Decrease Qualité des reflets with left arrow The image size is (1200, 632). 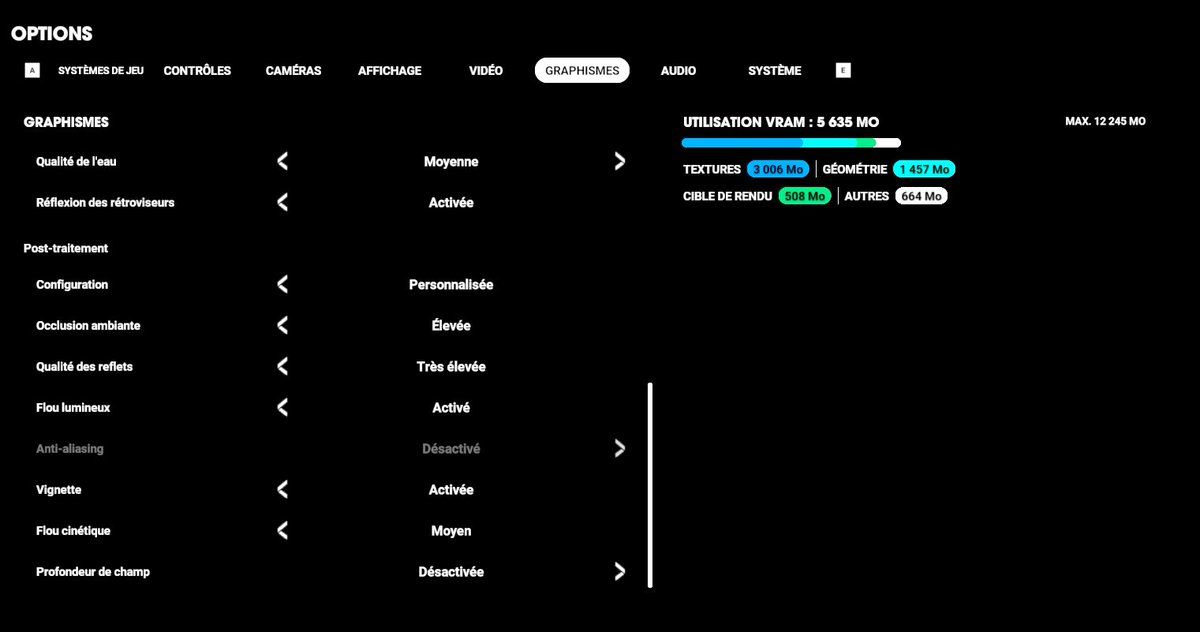coord(283,367)
